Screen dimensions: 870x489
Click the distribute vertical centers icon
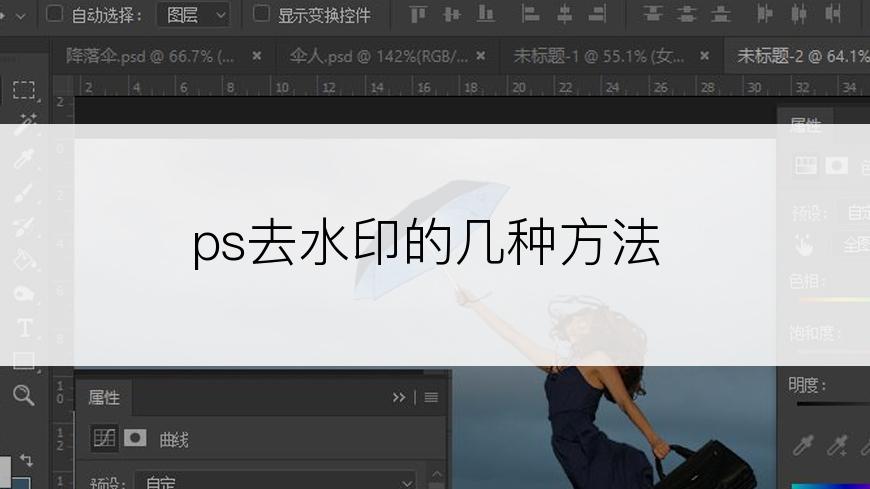687,14
